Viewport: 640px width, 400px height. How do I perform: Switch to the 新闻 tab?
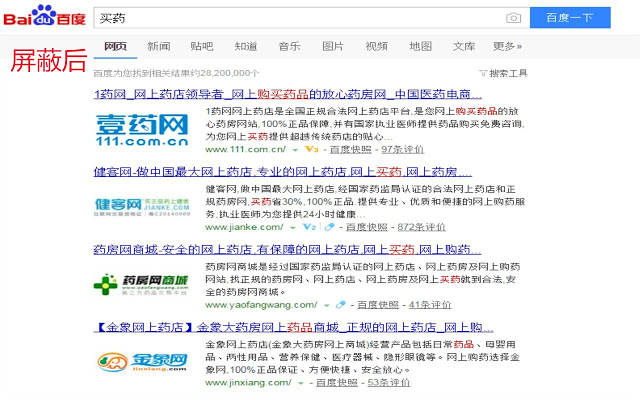click(158, 46)
